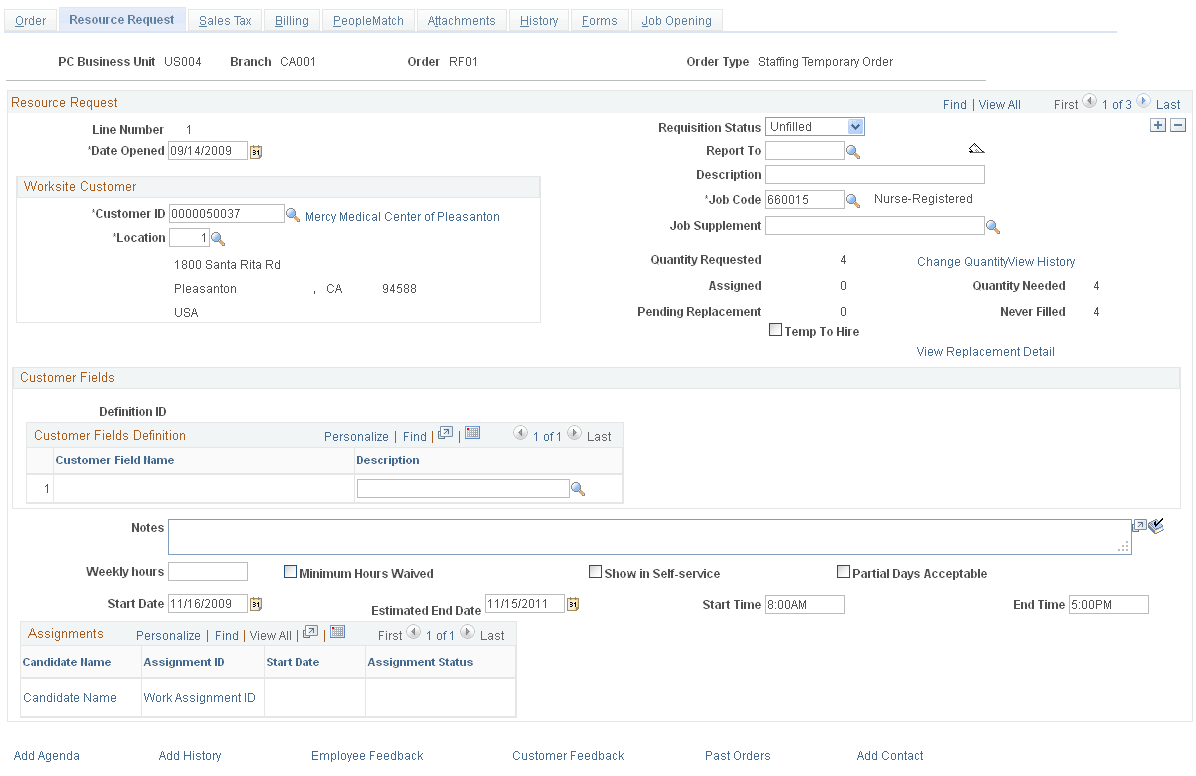This screenshot has width=1196, height=776.
Task: Open Add Agenda link
Action: [x=47, y=755]
